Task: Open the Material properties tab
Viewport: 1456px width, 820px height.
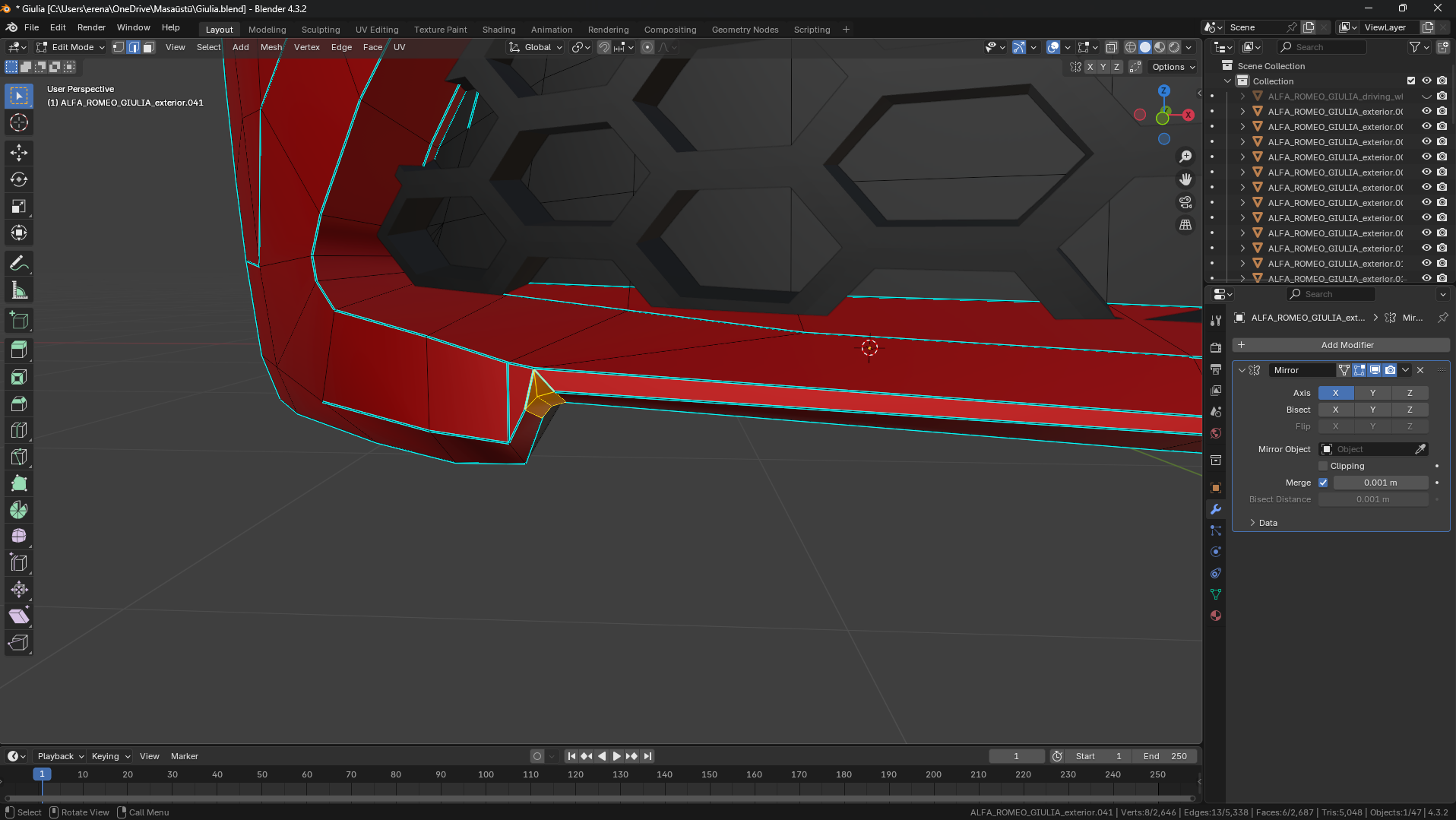Action: click(x=1216, y=616)
